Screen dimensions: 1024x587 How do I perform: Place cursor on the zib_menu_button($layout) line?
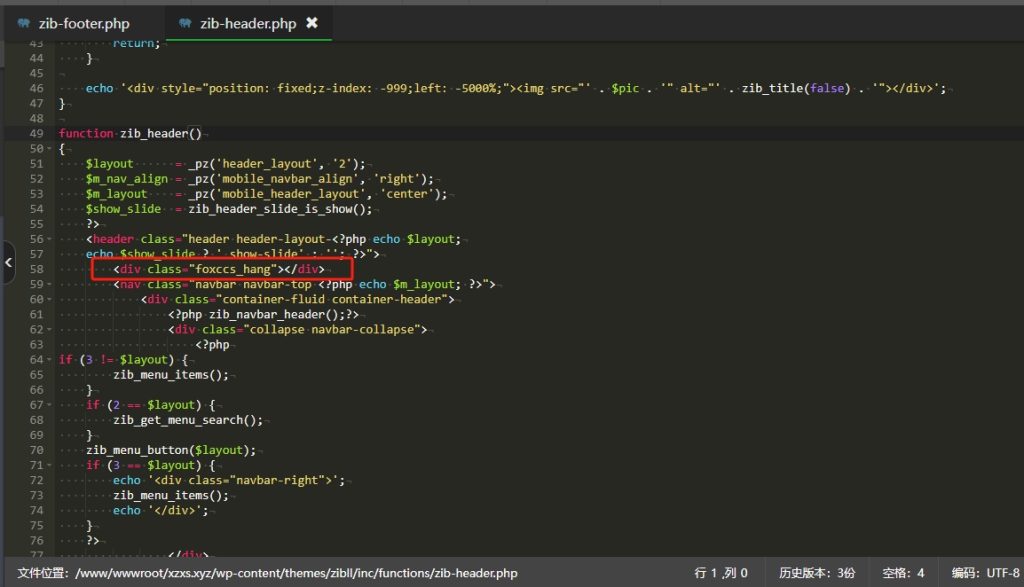point(170,450)
